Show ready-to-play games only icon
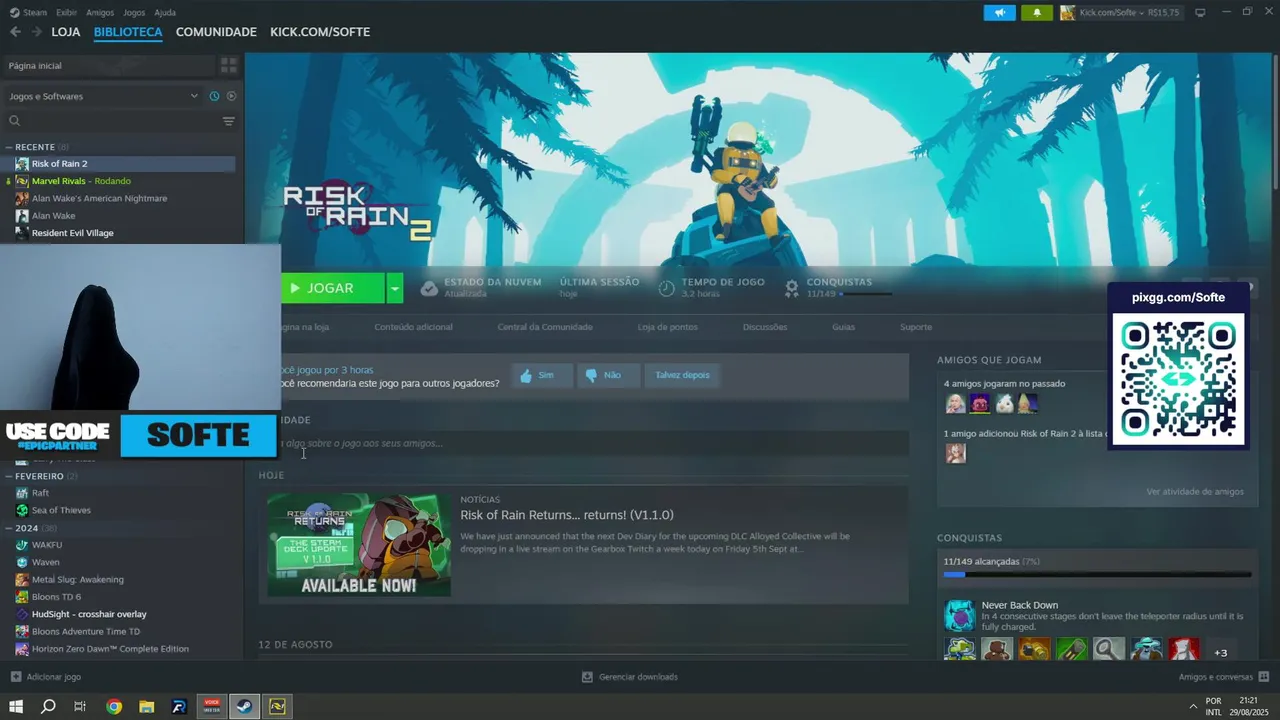This screenshot has height=720, width=1280. (231, 96)
